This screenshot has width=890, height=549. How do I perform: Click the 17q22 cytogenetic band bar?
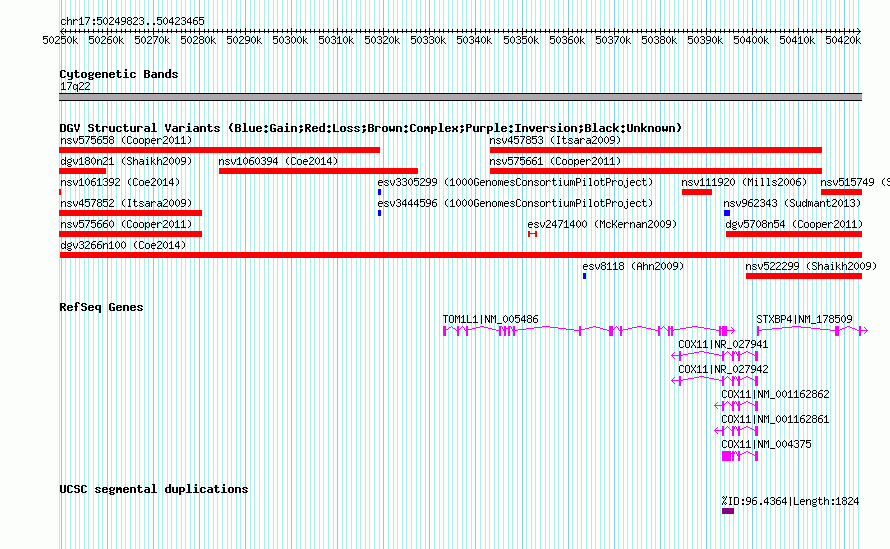coord(460,97)
